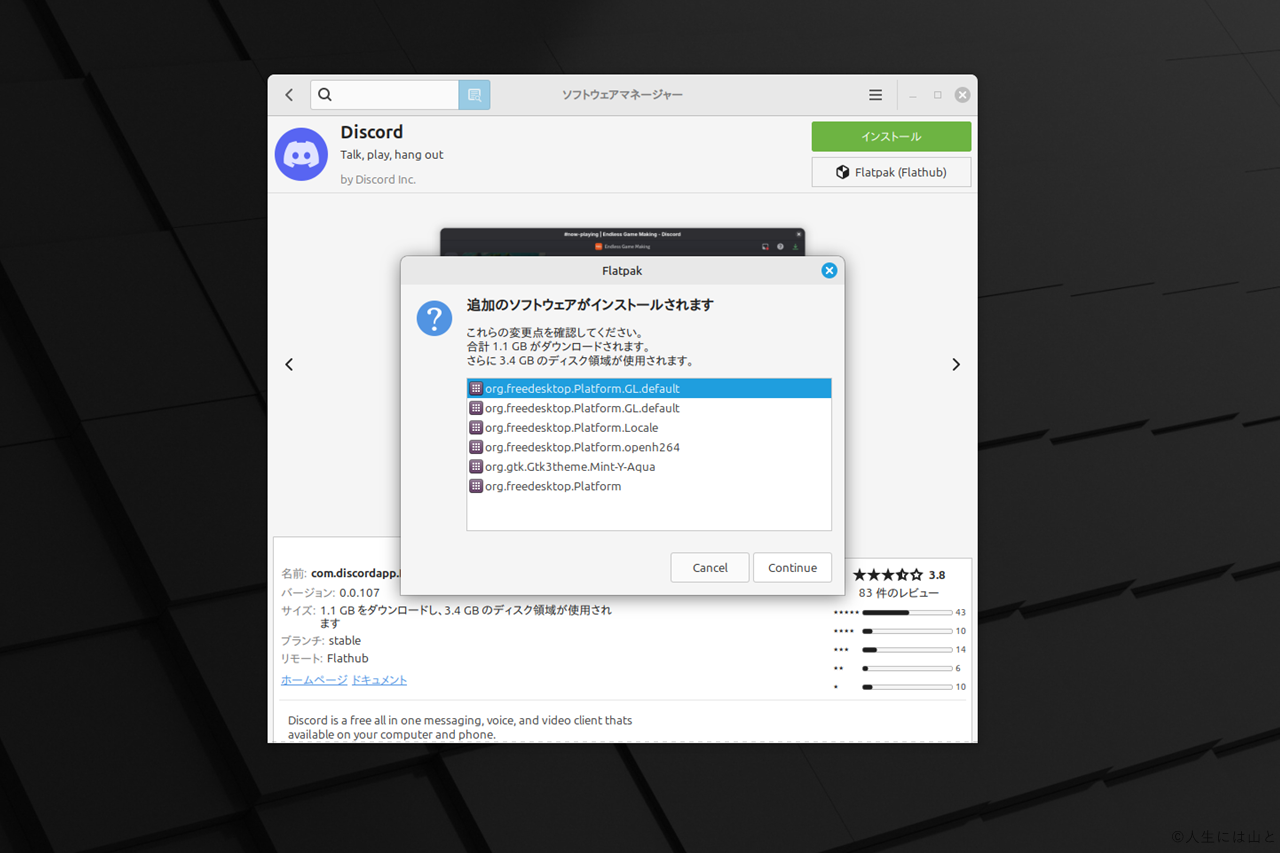Viewport: 1280px width, 853px height.
Task: Click the 83 件のレビュー text
Action: coord(898,593)
